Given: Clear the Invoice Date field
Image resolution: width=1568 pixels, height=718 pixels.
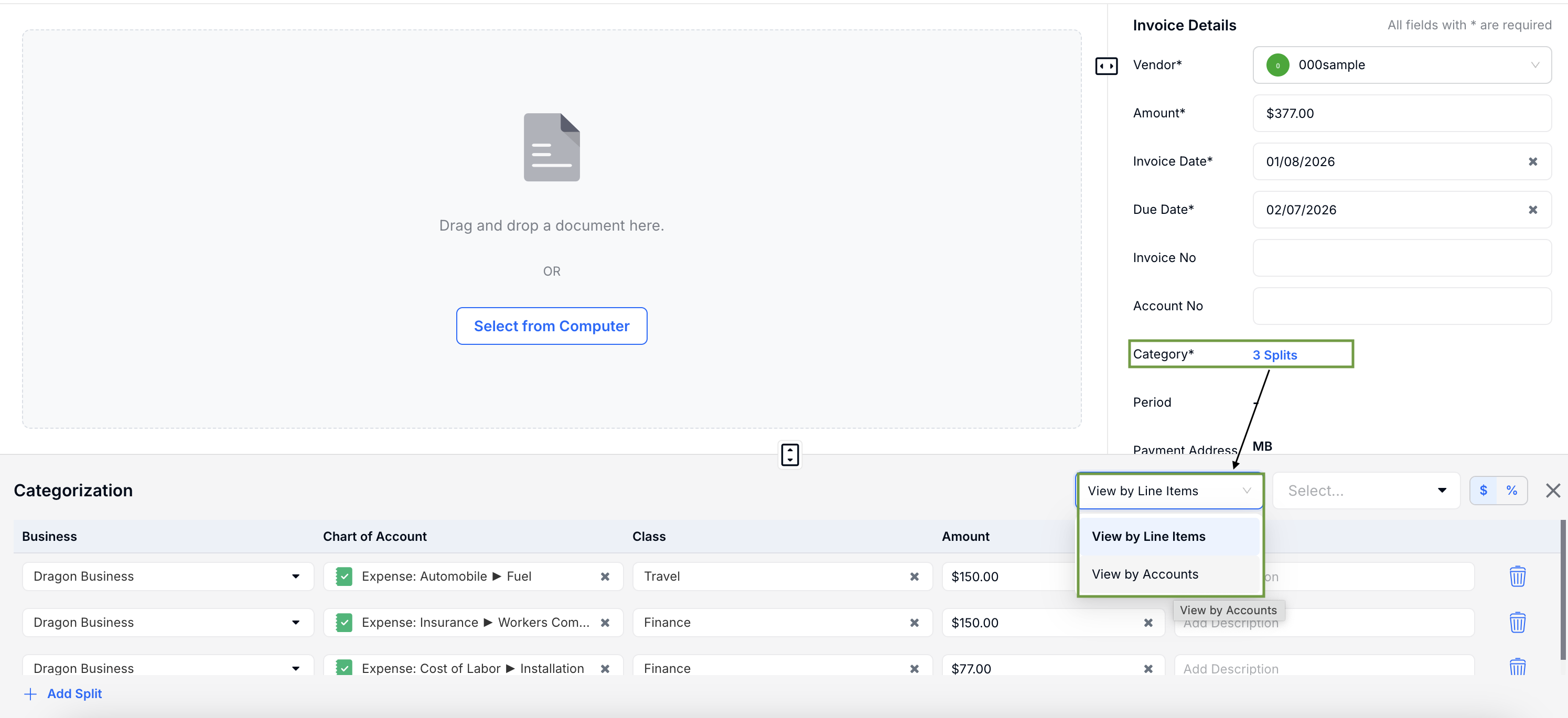Looking at the screenshot, I should 1533,162.
